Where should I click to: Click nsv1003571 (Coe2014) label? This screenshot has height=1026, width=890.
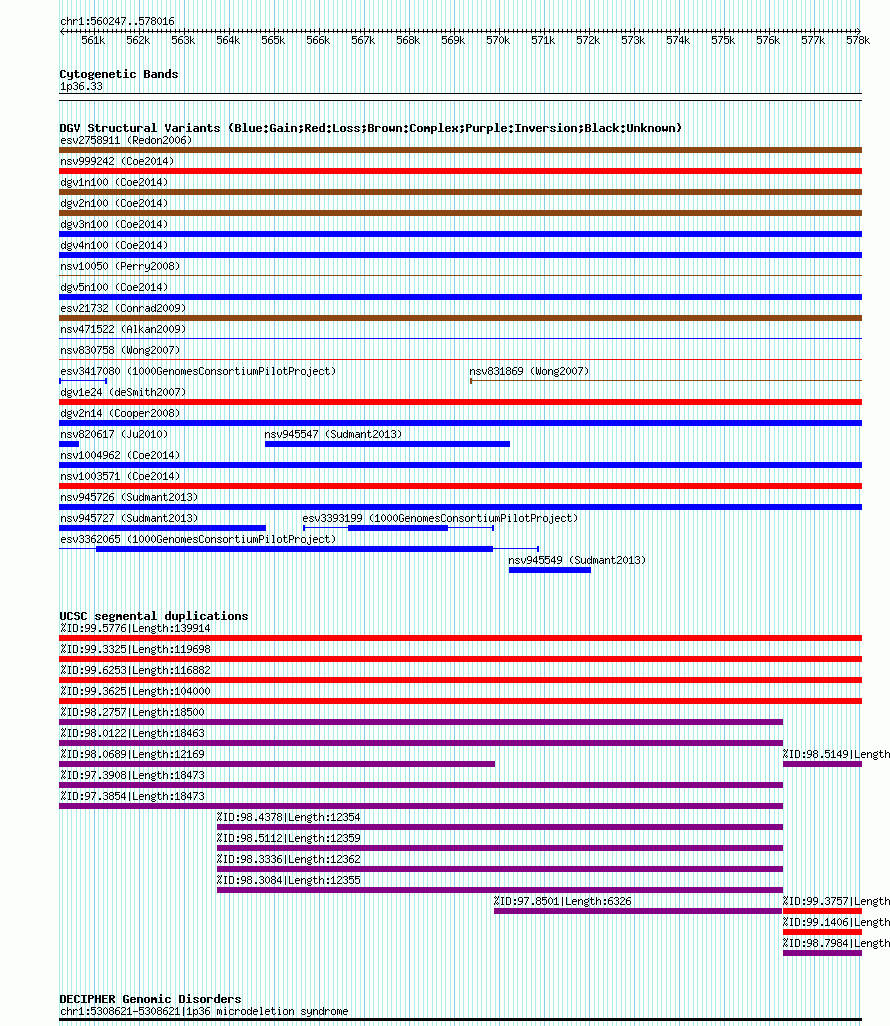coord(120,475)
